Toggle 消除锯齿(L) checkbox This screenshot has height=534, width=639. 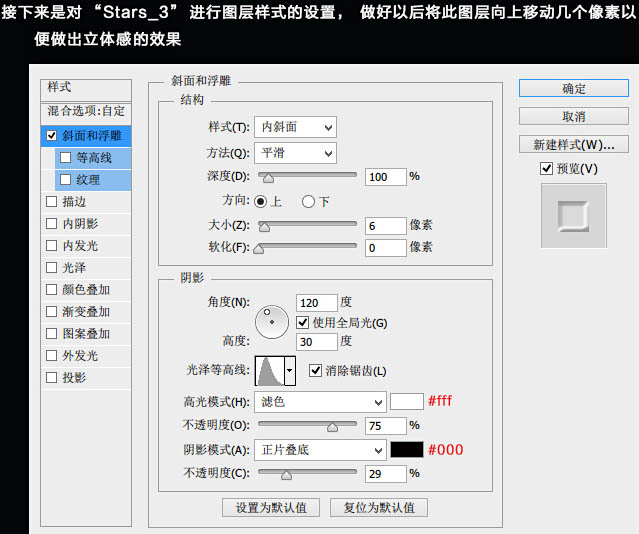315,371
